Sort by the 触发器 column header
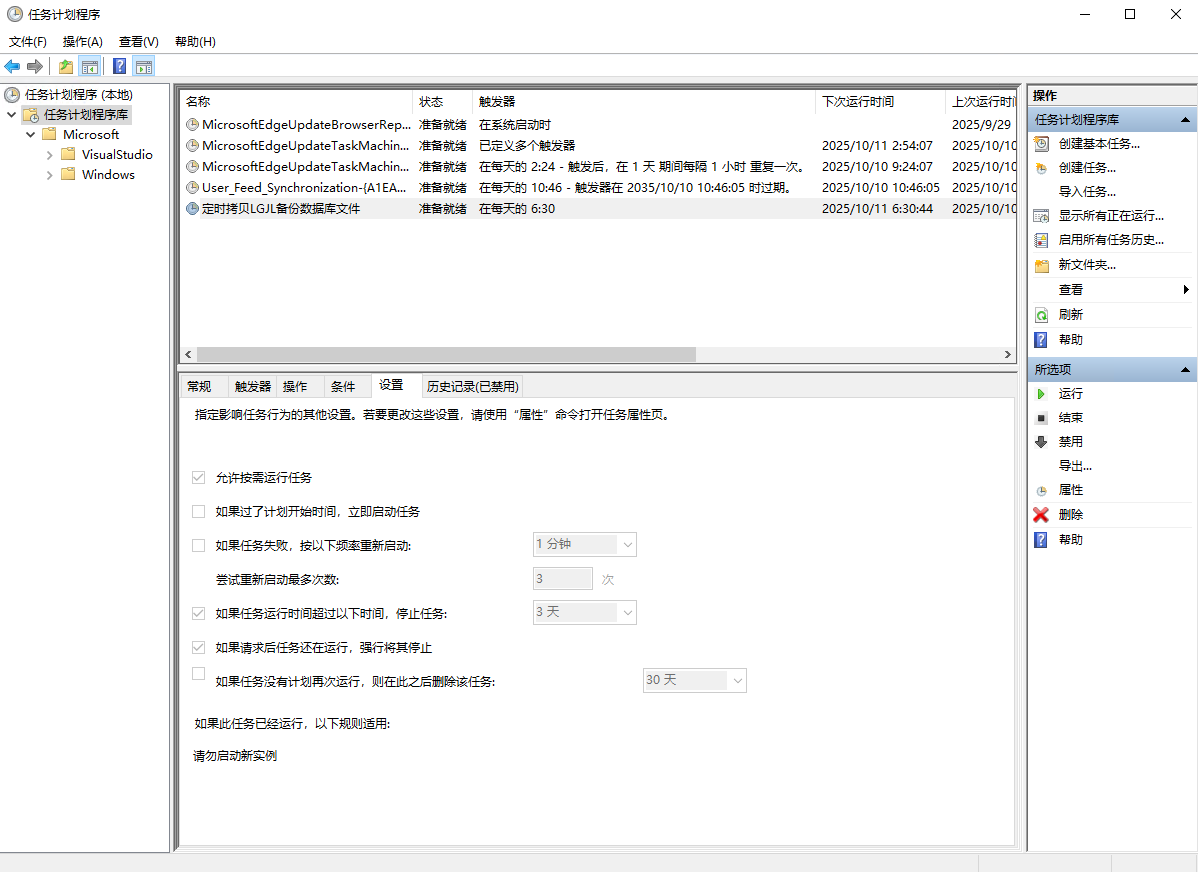The height and width of the screenshot is (872, 1198). click(x=644, y=102)
